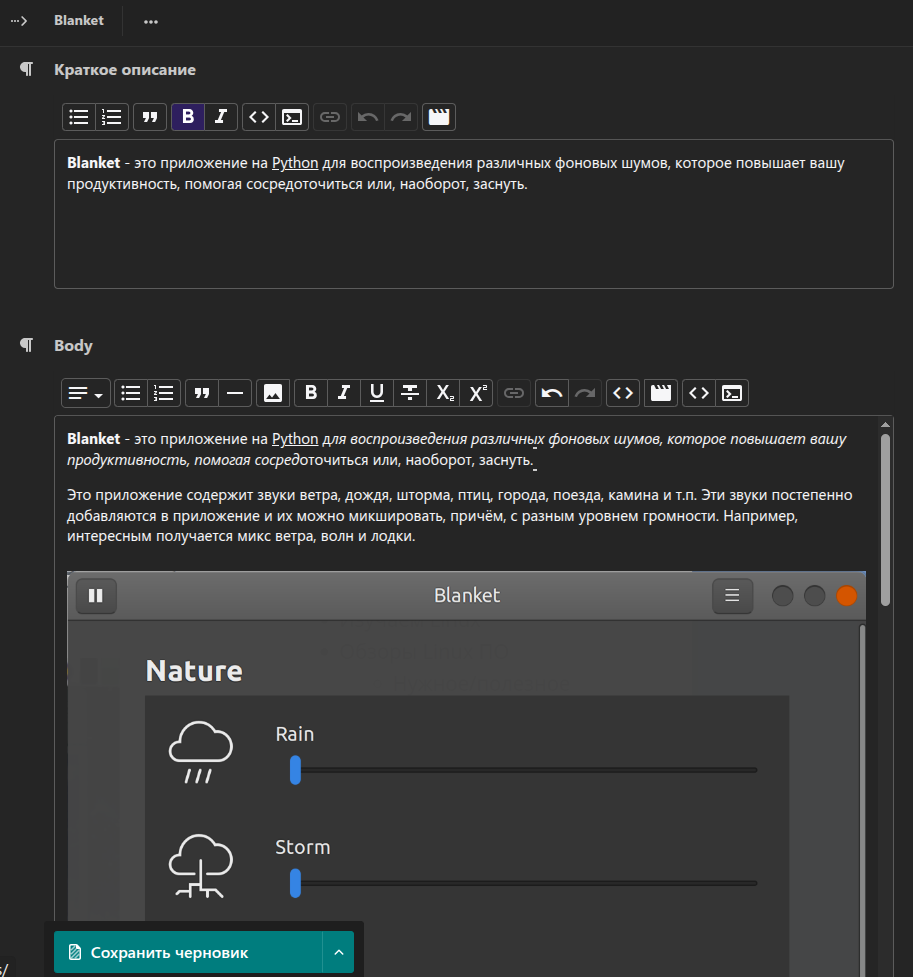913x977 pixels.
Task: Click the Краткое описание section label
Action: (x=125, y=70)
